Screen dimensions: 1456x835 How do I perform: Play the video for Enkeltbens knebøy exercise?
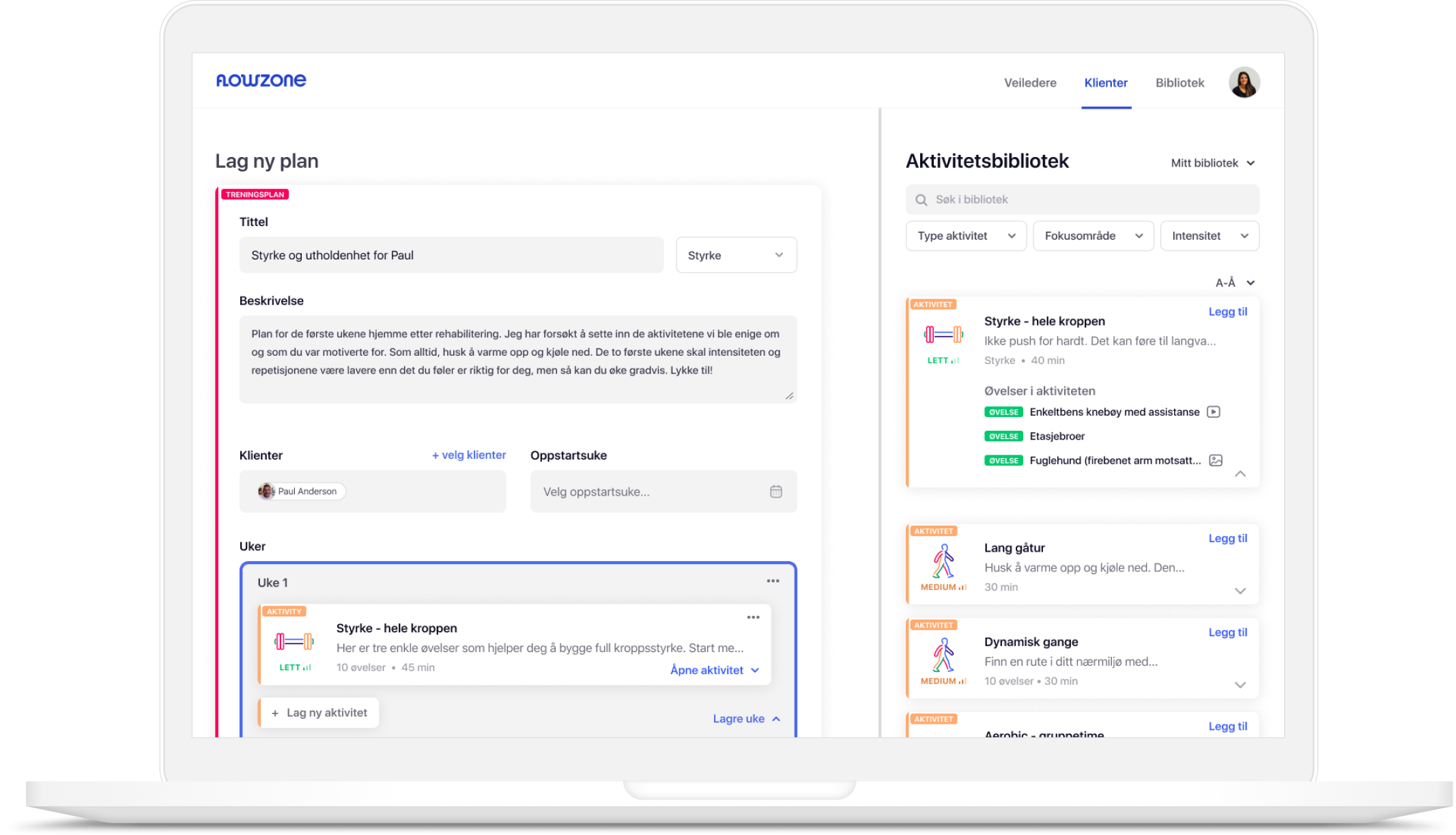pyautogui.click(x=1215, y=412)
